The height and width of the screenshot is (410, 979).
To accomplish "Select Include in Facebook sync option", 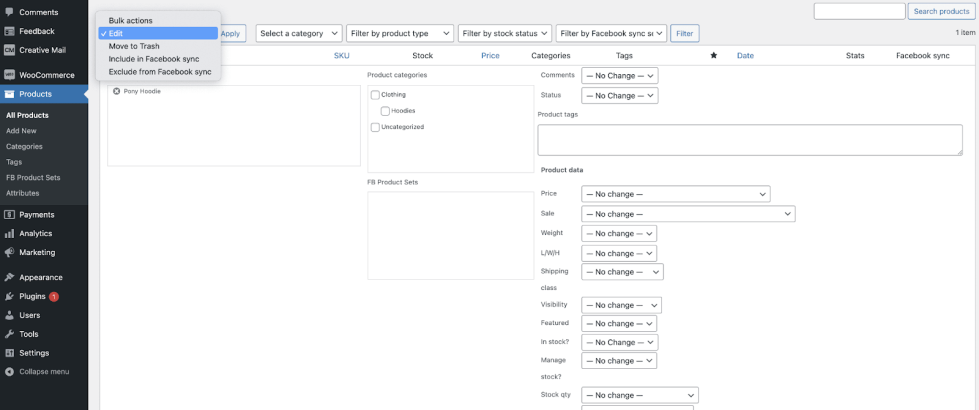I will [x=154, y=59].
